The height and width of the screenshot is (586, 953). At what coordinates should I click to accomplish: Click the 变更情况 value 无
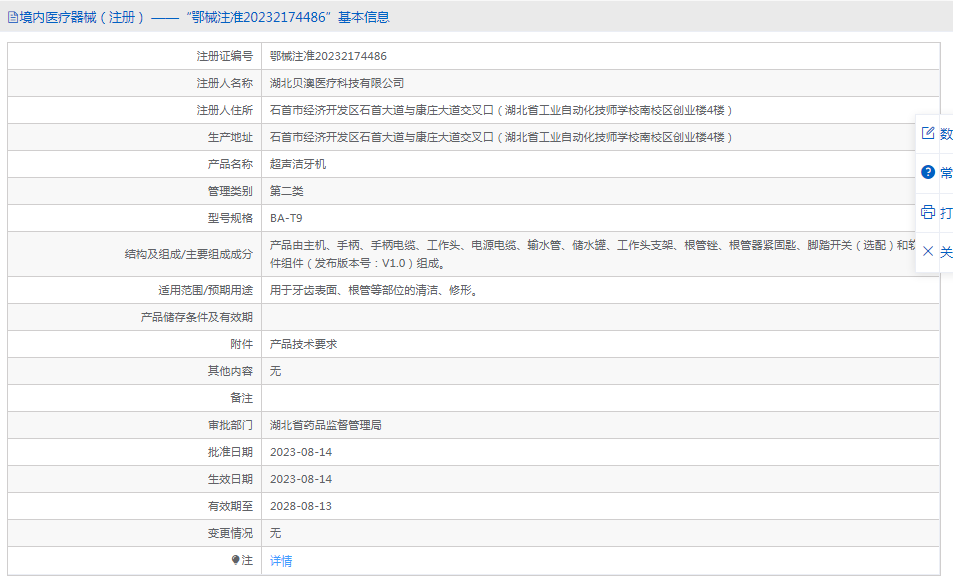[275, 533]
